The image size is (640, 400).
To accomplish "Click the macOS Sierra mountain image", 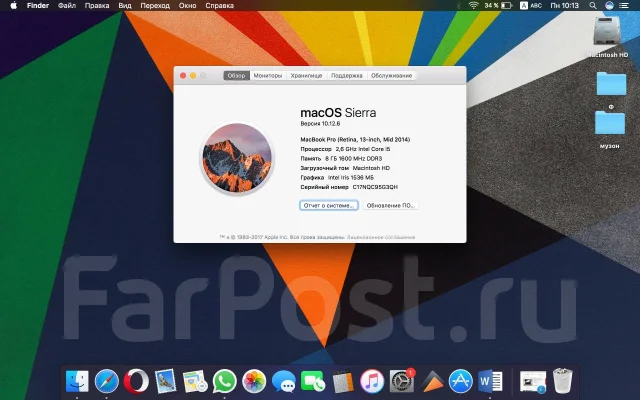I will point(237,158).
